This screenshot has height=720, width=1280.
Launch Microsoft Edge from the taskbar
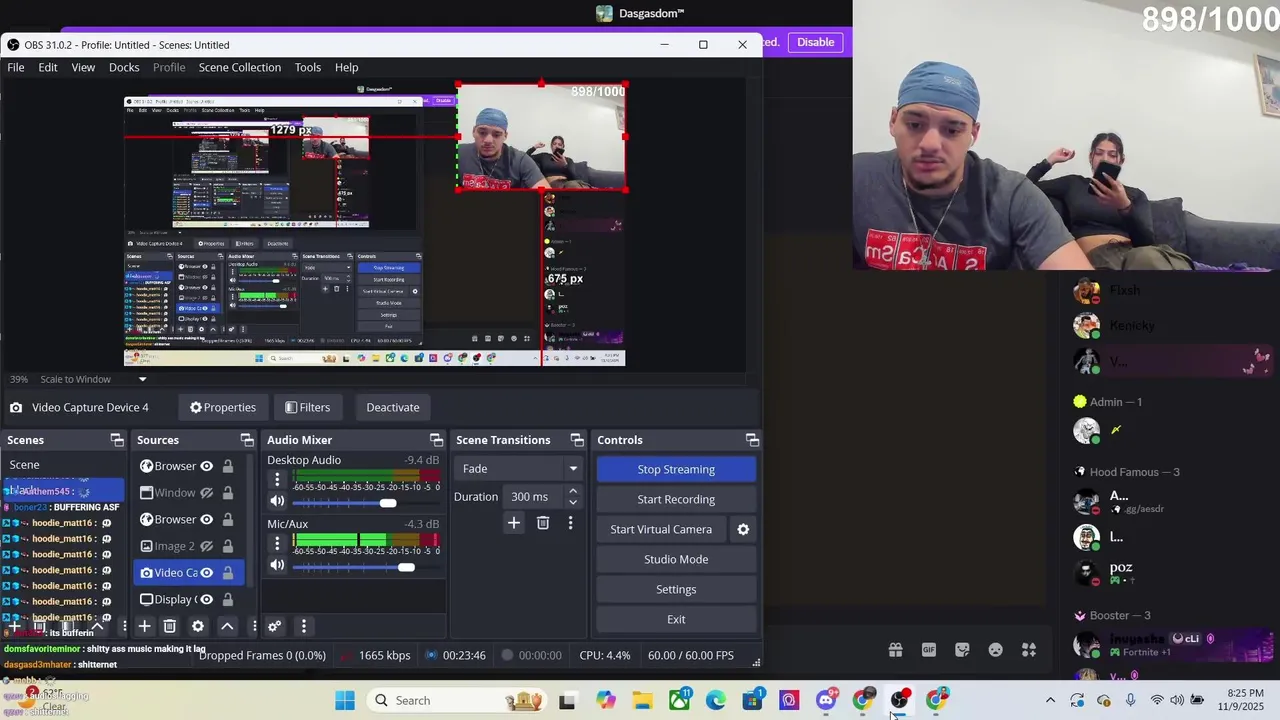click(716, 700)
